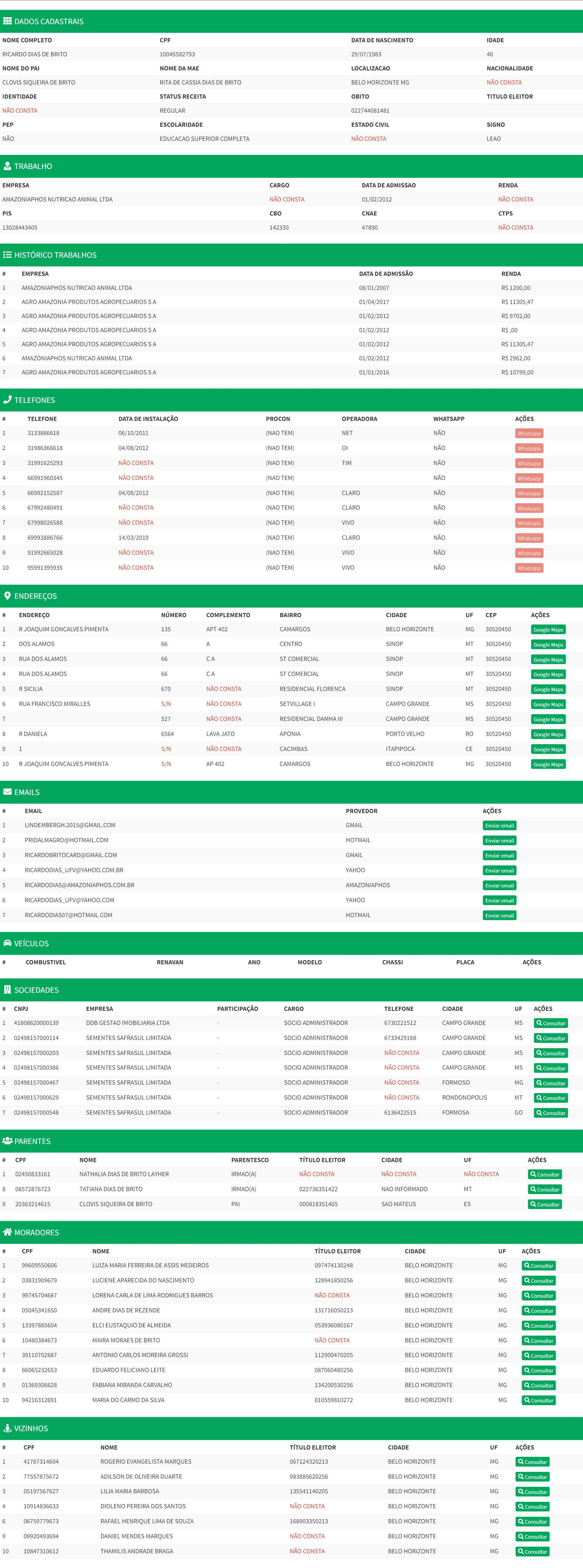Consult the Sementes Safrasul Rondonopolis branch
This screenshot has height=1568, width=583.
pyautogui.click(x=551, y=1098)
